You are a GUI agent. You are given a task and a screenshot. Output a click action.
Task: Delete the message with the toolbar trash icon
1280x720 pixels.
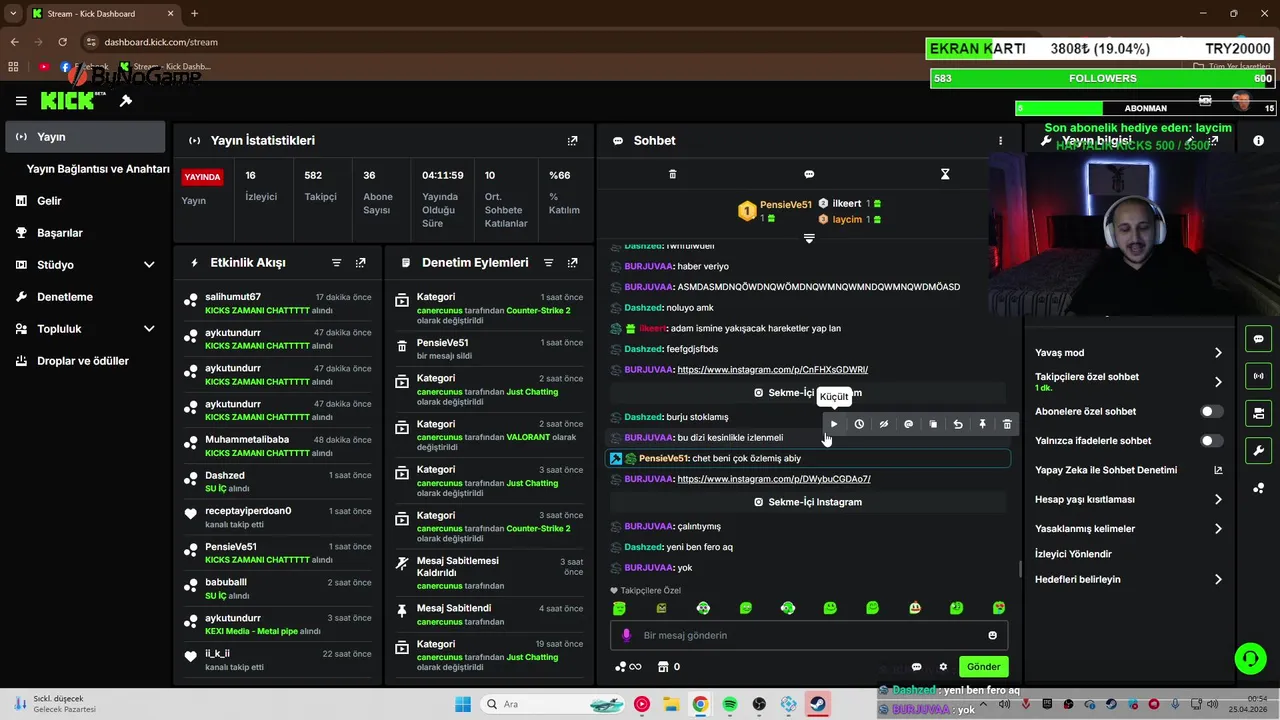pos(1007,424)
